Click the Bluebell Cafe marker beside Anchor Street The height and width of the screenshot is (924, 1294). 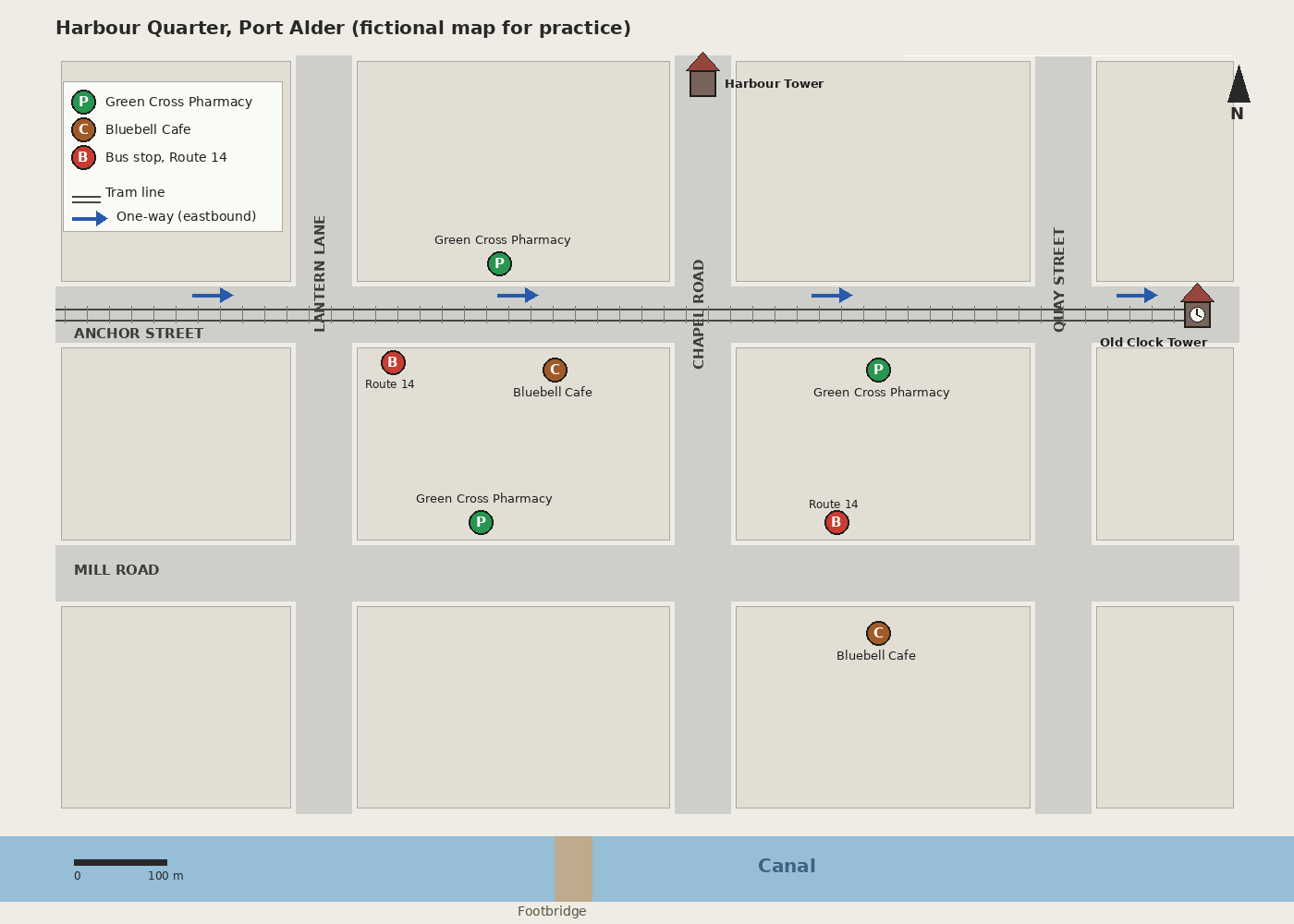click(x=555, y=371)
